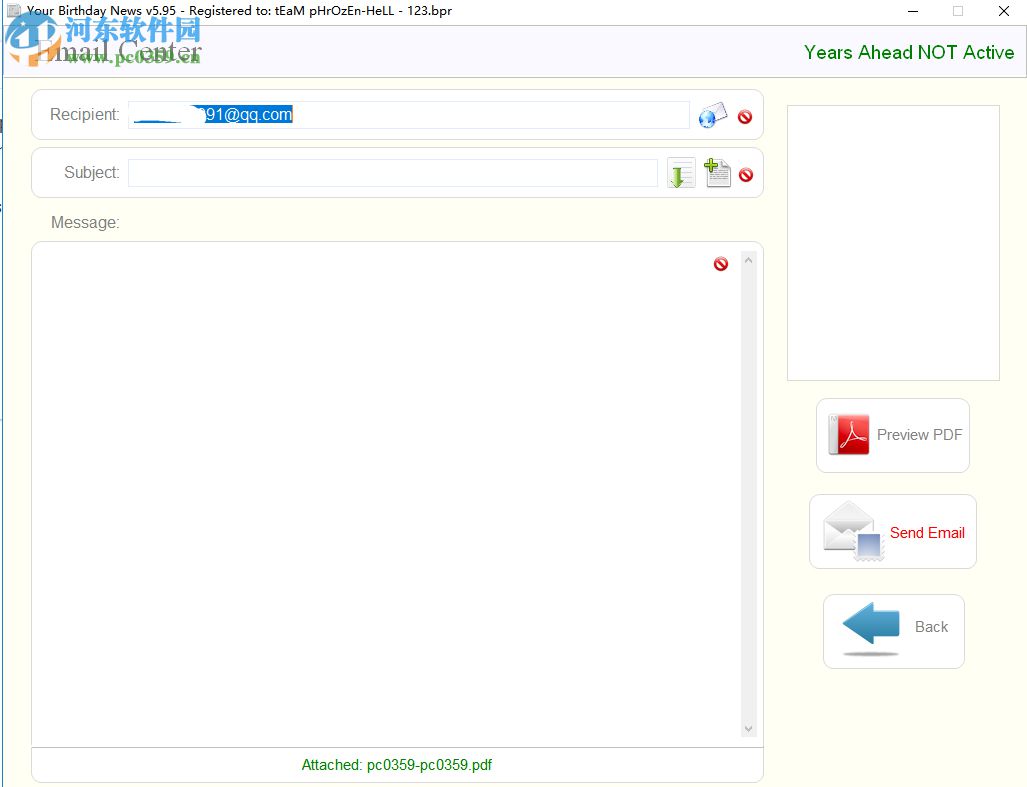
Task: Clear the Recipient field with red icon
Action: pyautogui.click(x=745, y=117)
